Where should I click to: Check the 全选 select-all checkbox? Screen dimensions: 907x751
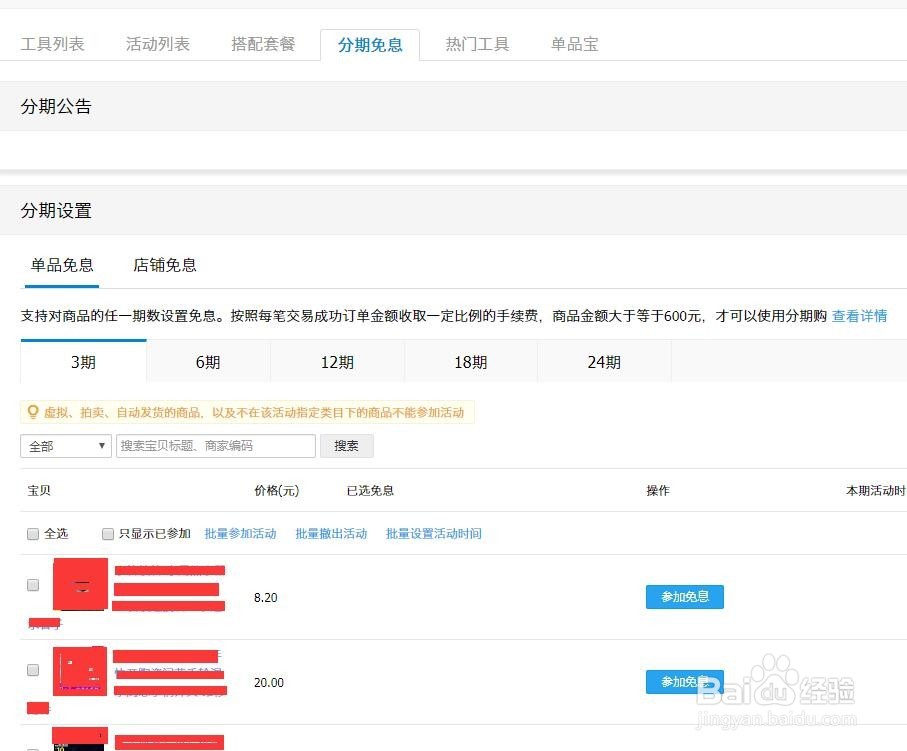(x=33, y=534)
